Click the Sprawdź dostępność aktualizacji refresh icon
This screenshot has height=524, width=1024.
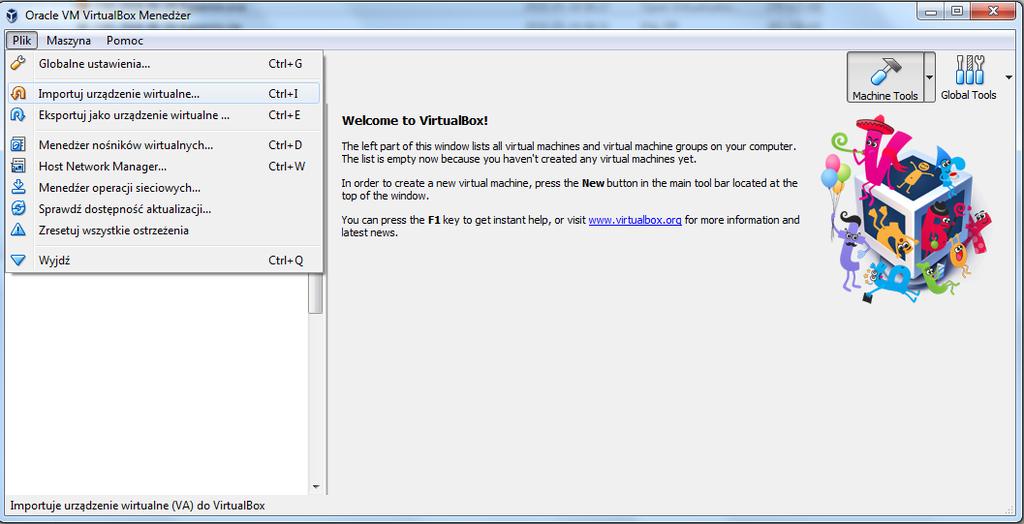18,209
